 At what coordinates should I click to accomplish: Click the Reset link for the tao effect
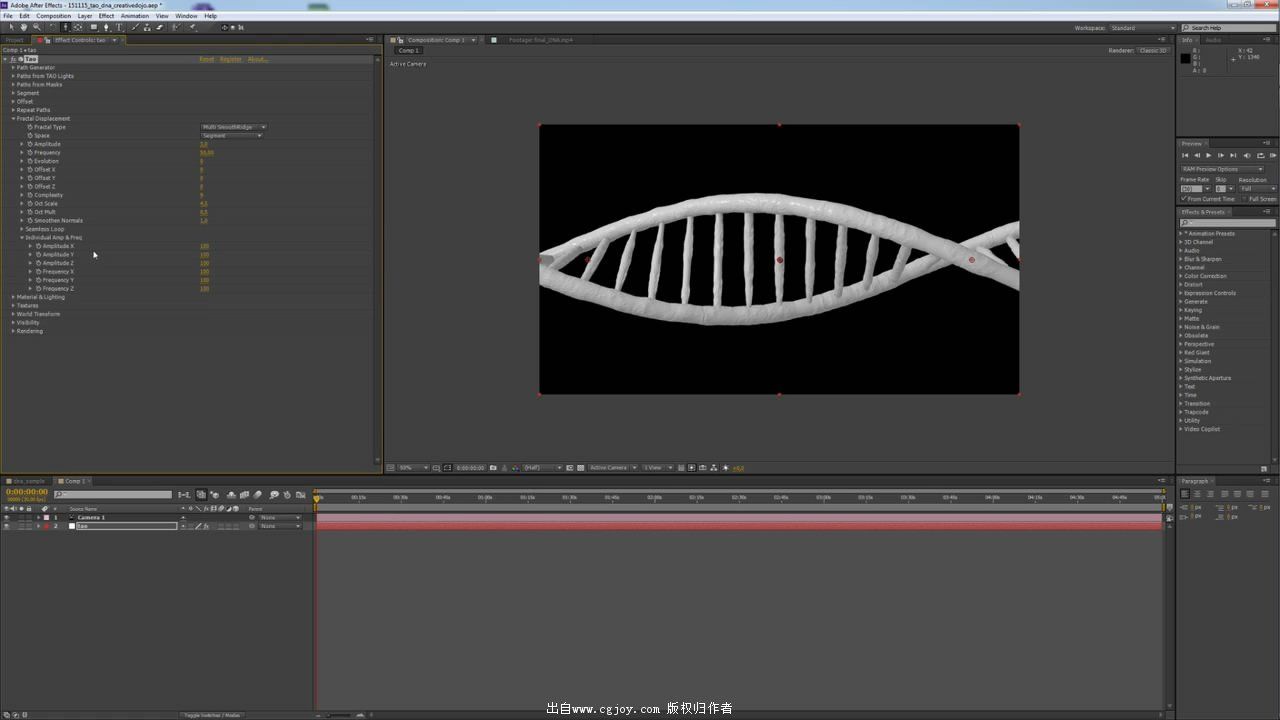coord(206,59)
